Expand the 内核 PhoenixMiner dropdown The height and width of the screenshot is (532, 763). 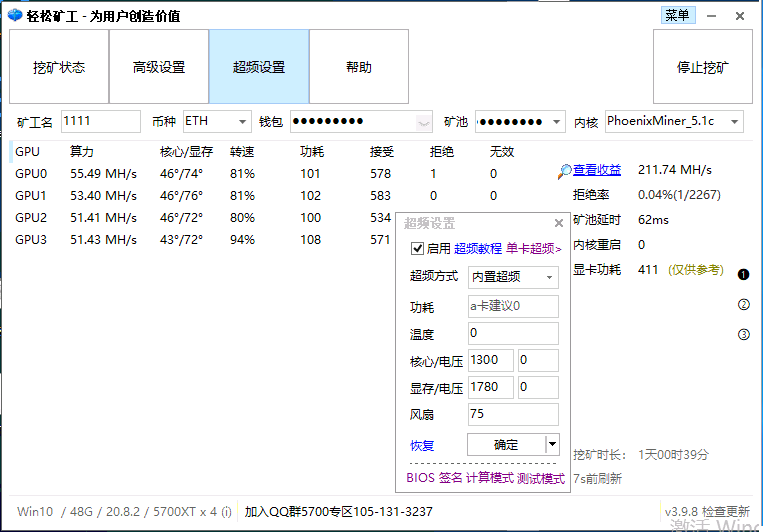coord(735,122)
